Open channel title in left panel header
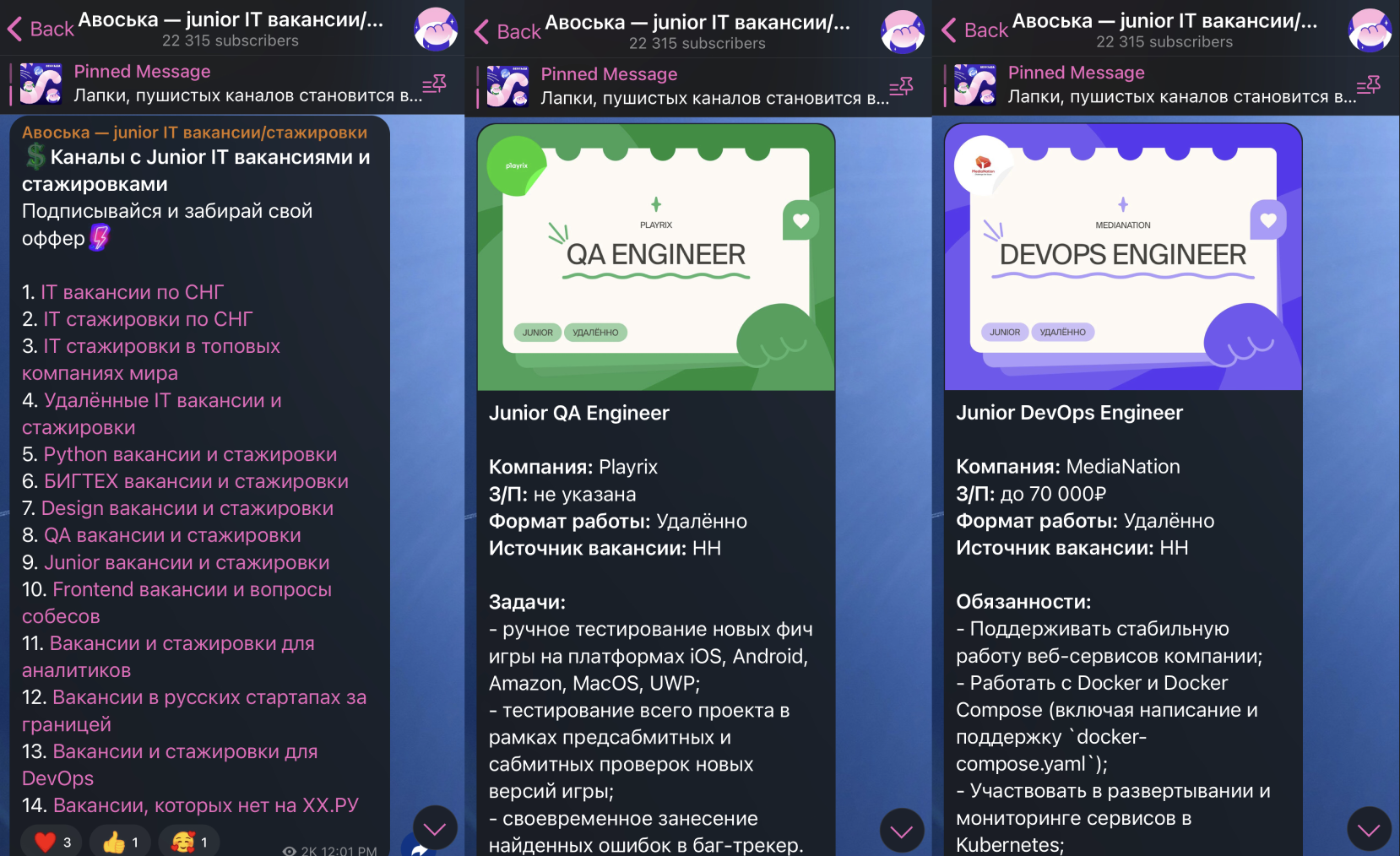The width and height of the screenshot is (1400, 856). 231,19
